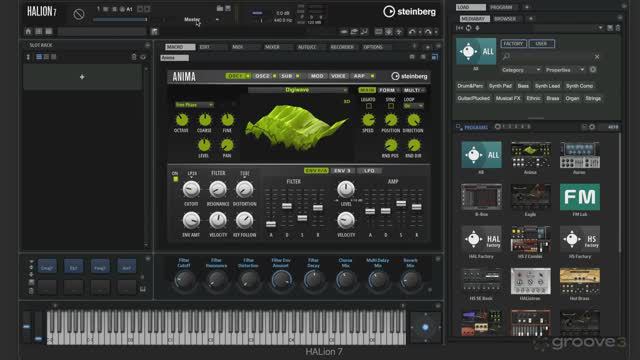640x360 pixels.
Task: Select the Anima library thumbnail
Action: tap(530, 155)
